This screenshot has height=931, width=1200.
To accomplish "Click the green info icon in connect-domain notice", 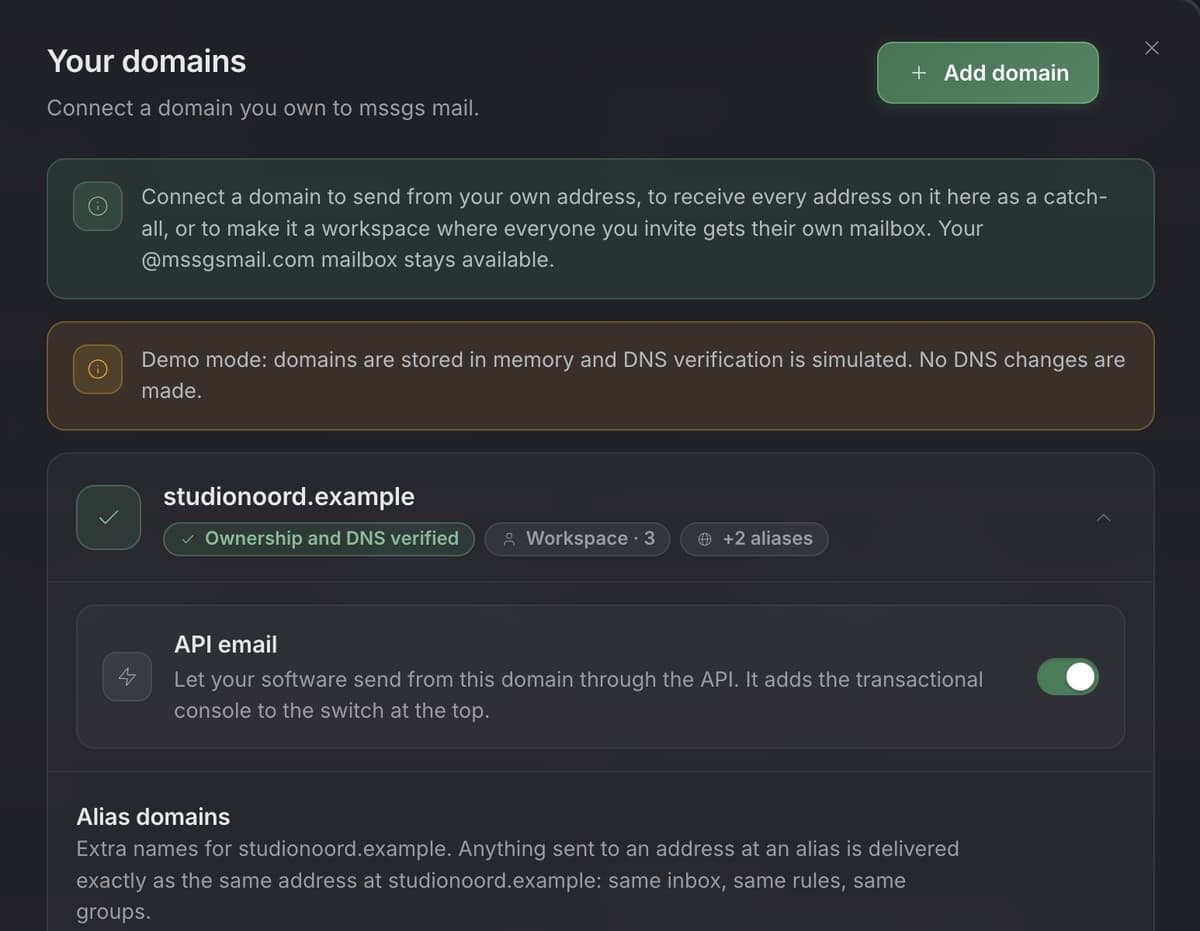I will (97, 205).
